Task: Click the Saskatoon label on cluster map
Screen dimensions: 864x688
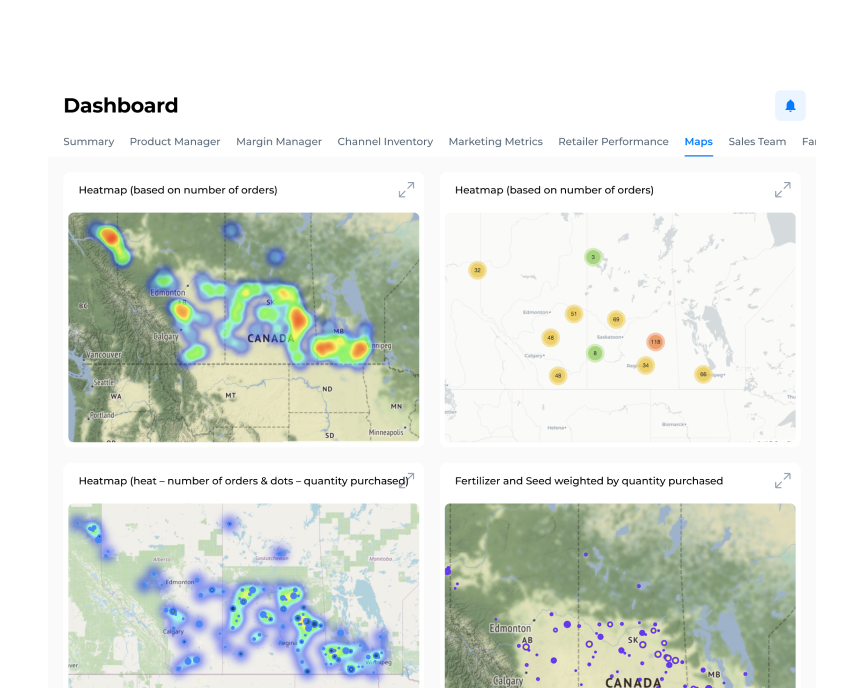Action: pos(609,337)
